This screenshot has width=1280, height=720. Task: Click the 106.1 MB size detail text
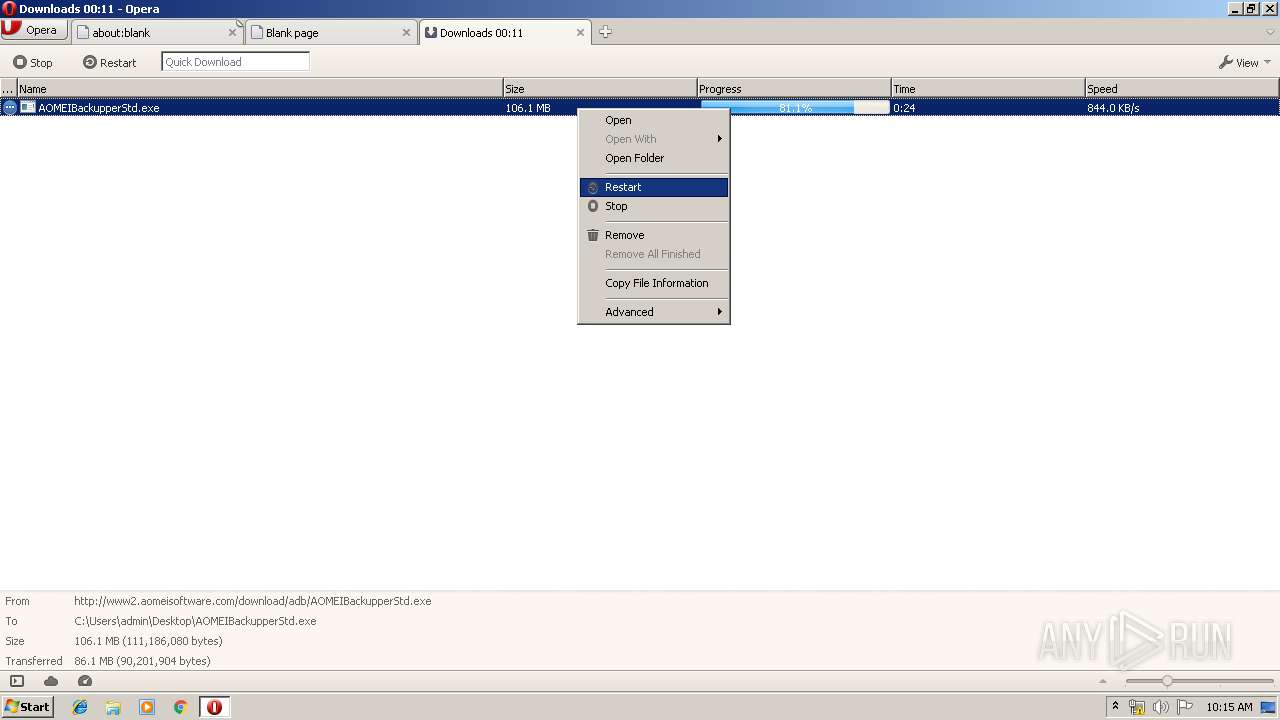[x=148, y=641]
